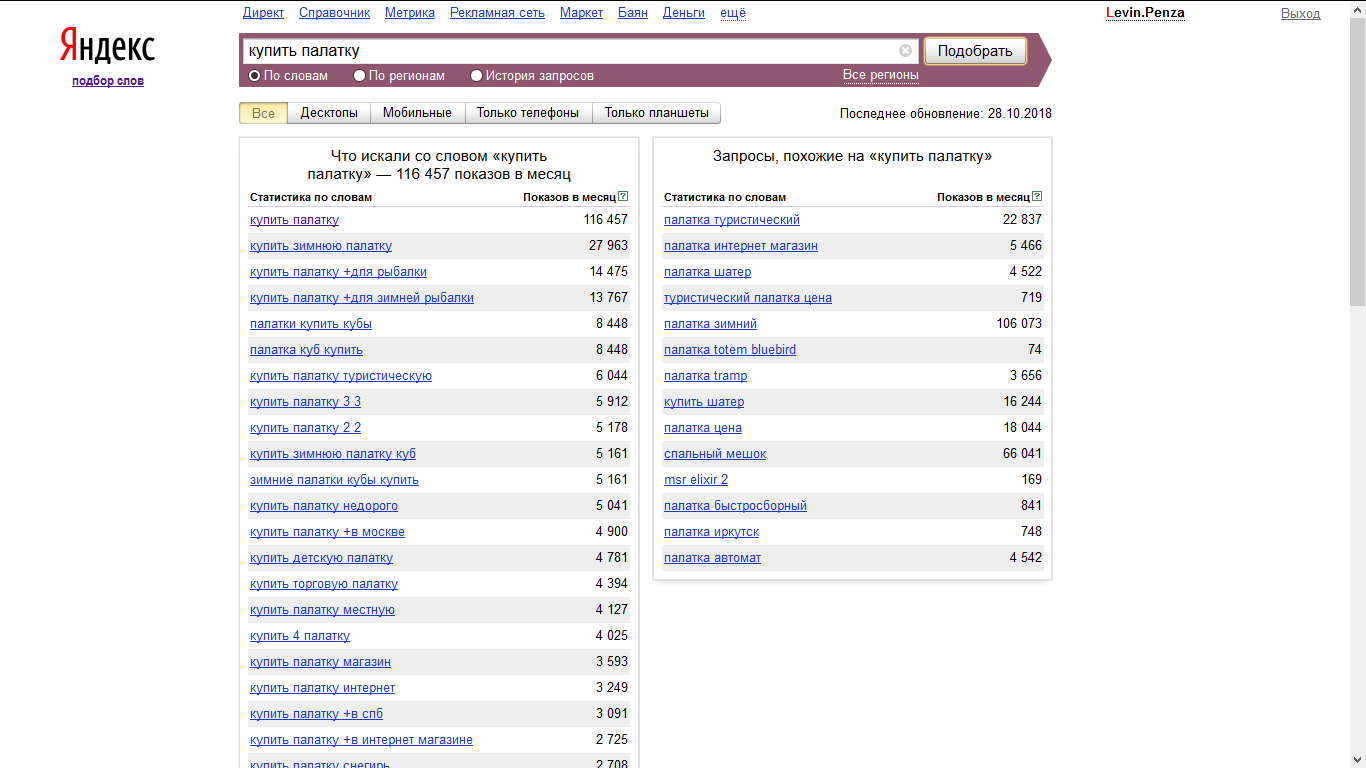Viewport: 1366px width, 768px height.
Task: Open the 'купить палатку 3 3' query
Action: (x=305, y=402)
